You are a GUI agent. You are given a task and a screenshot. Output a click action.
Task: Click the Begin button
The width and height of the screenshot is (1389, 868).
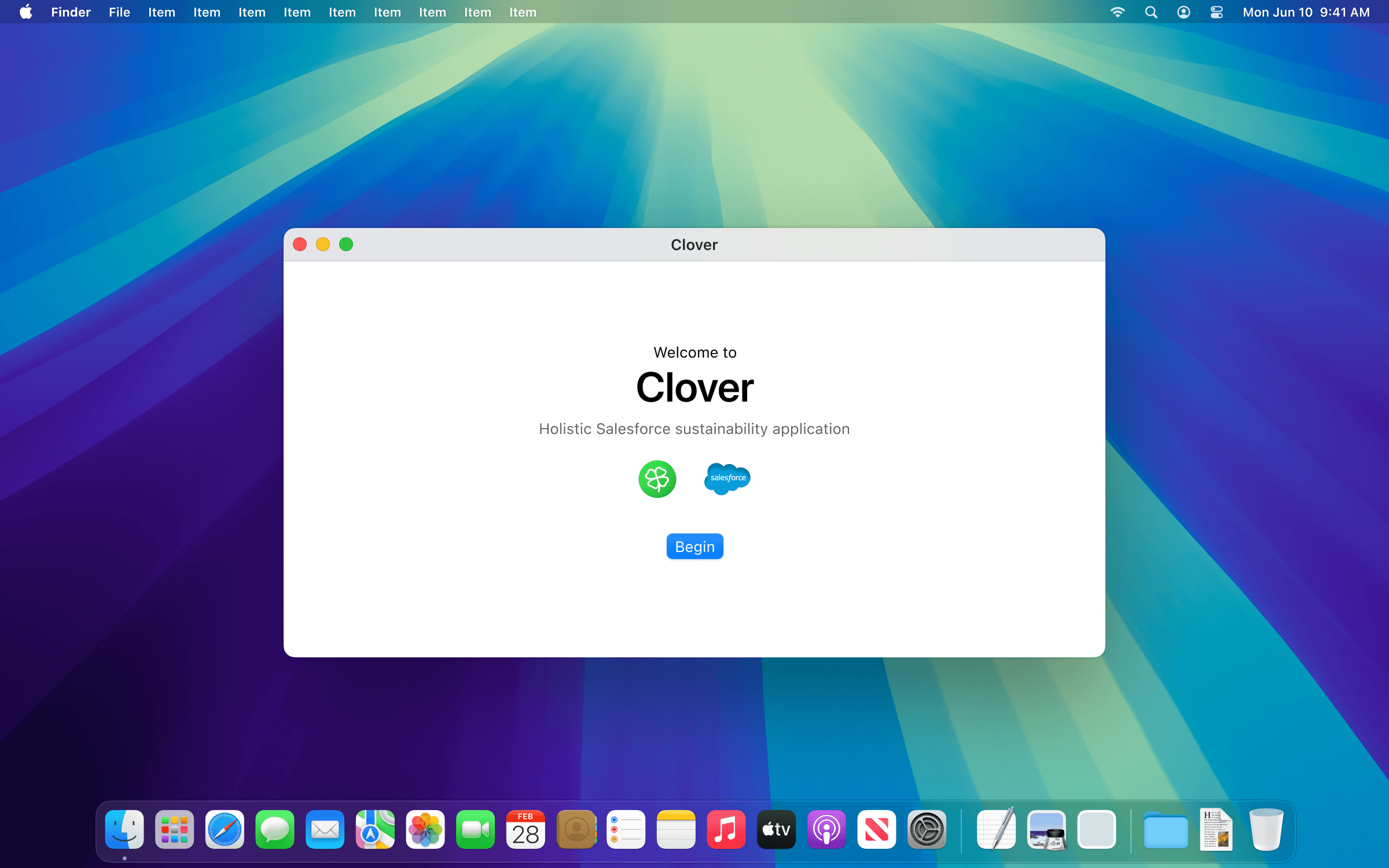pyautogui.click(x=694, y=546)
